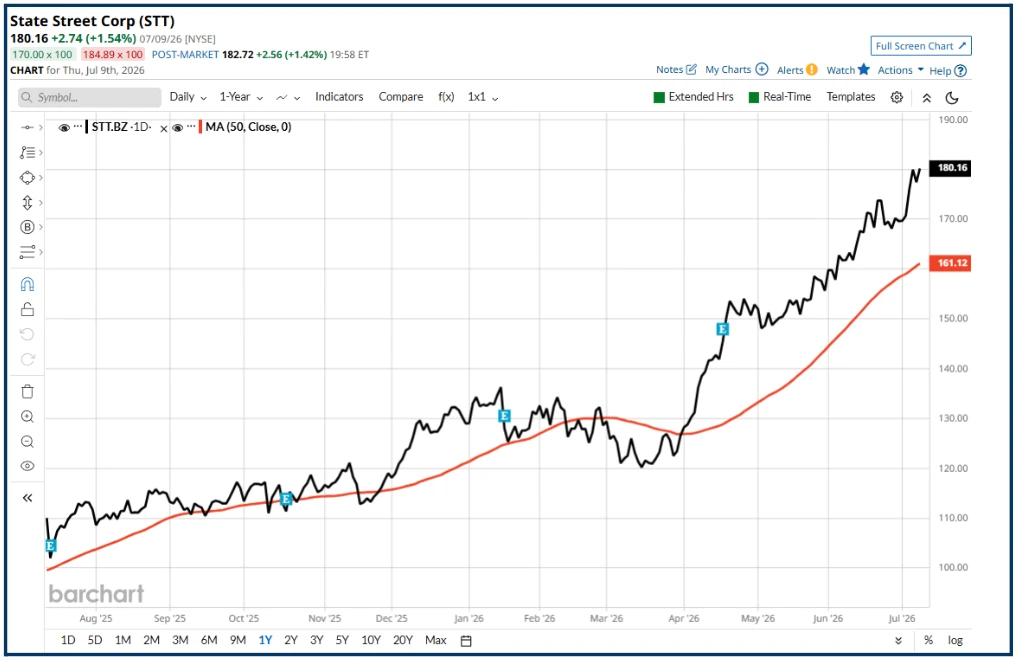Select the 5D range tab

click(95, 640)
